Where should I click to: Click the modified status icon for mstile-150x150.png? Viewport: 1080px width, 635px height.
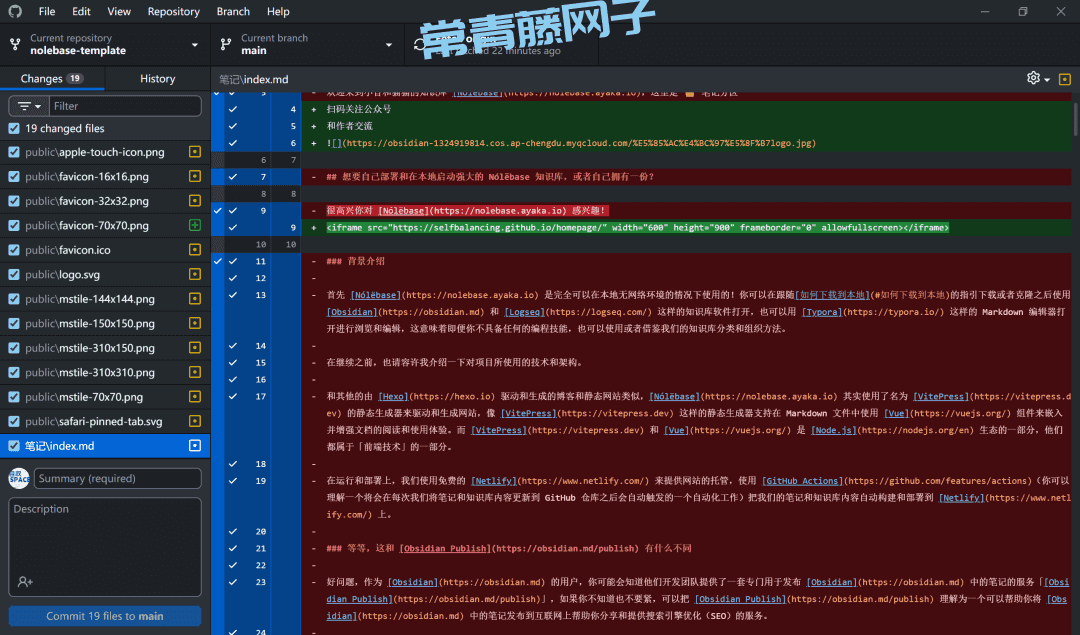click(195, 323)
